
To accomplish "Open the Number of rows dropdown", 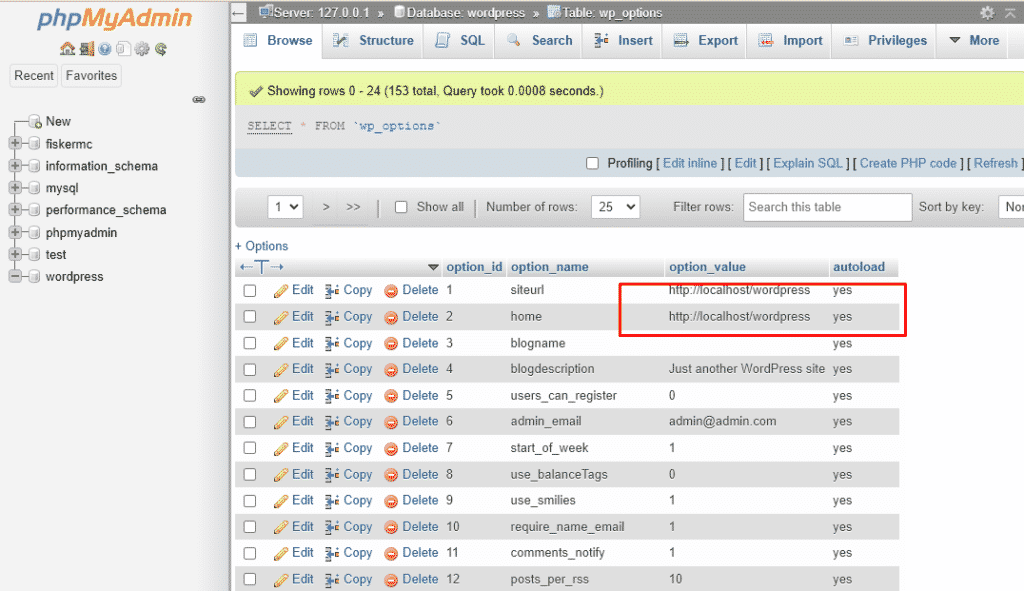I will click(615, 207).
